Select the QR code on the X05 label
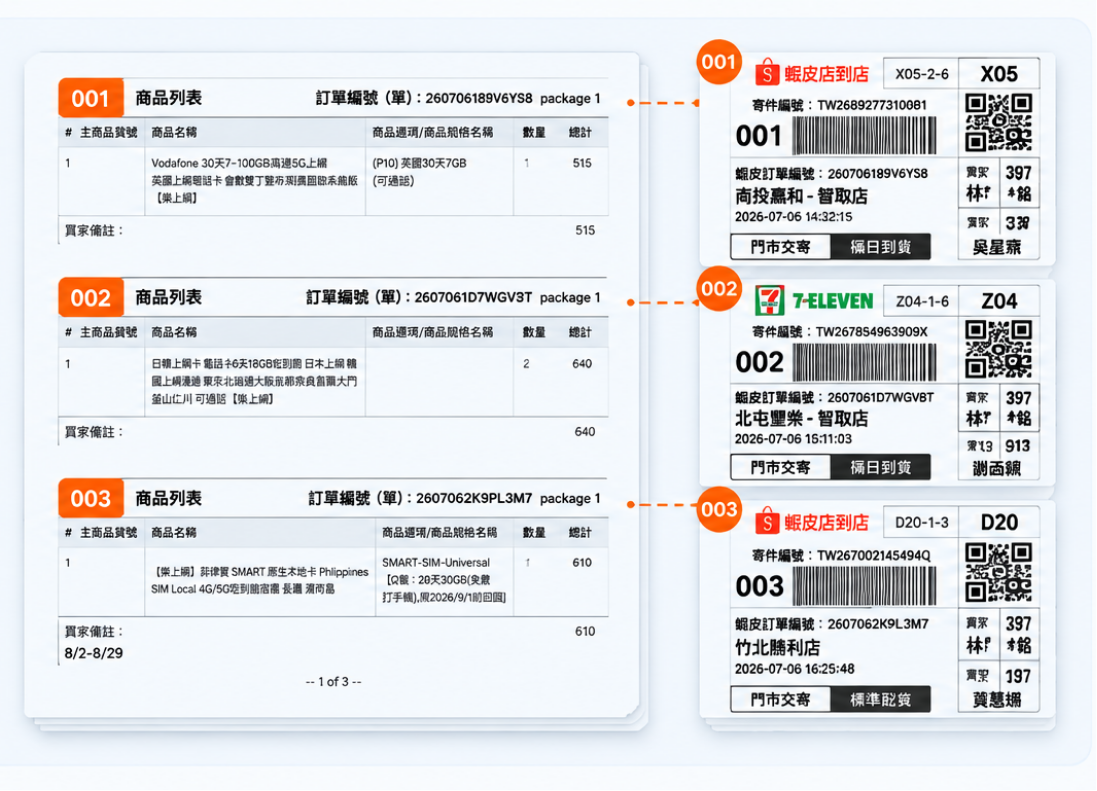This screenshot has height=791, width=1097. tap(998, 123)
